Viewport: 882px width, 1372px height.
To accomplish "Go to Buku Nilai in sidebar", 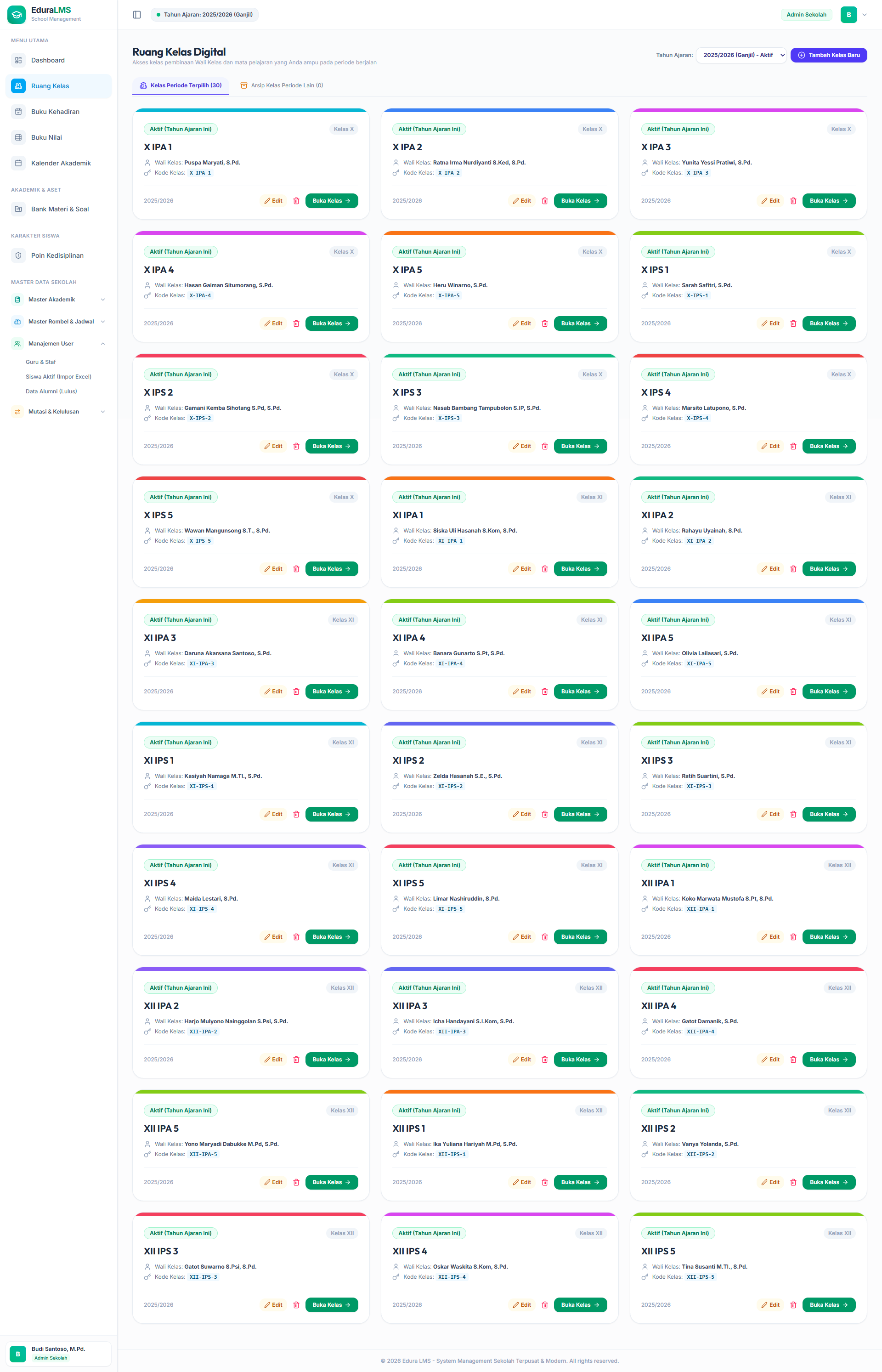I will point(58,137).
